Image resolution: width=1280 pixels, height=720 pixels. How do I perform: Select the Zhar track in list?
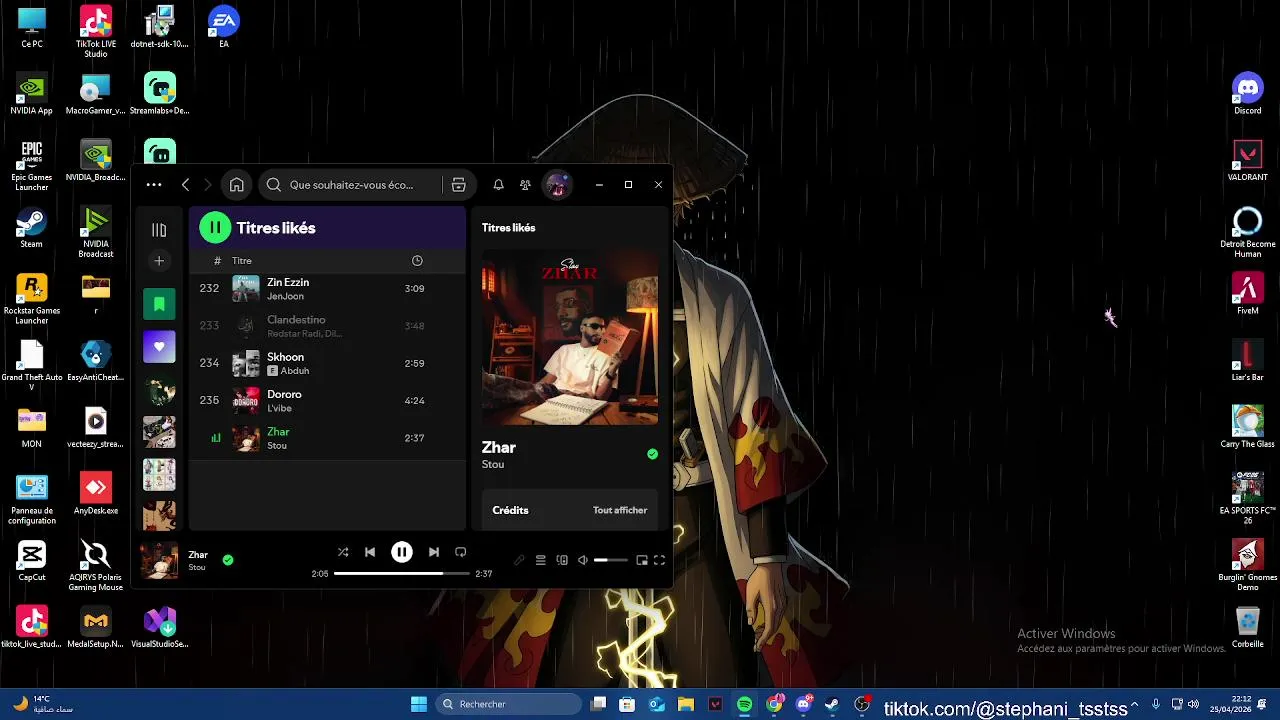pyautogui.click(x=327, y=438)
